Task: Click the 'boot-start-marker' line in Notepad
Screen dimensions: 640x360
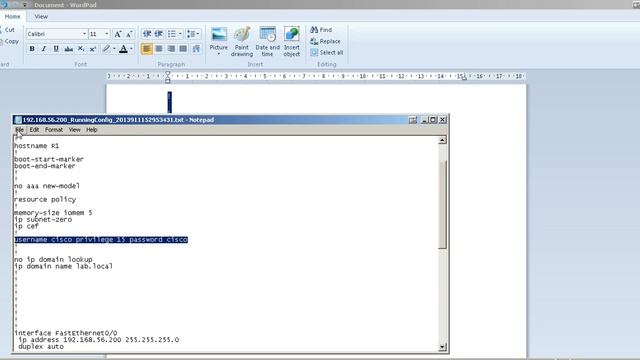Action: [49, 159]
